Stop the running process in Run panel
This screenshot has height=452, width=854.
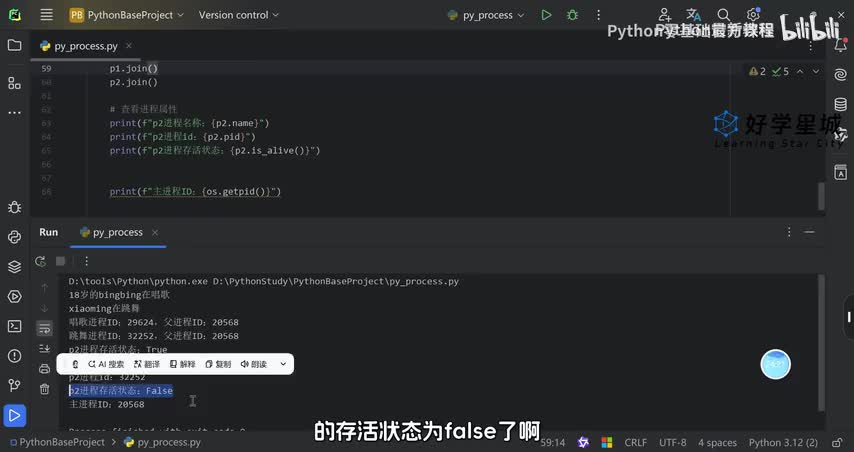tap(60, 261)
